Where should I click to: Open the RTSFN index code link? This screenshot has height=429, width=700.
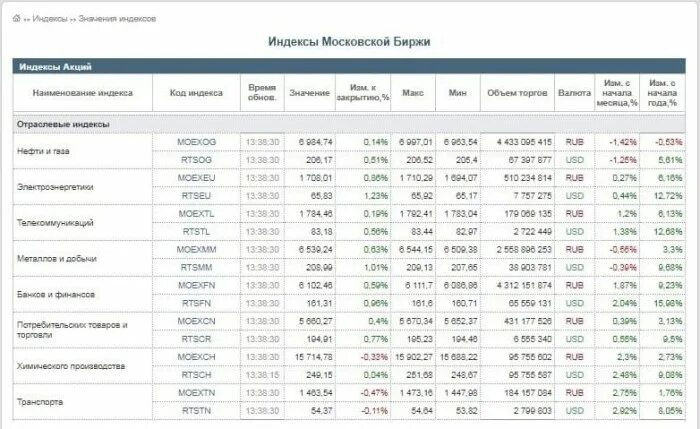click(x=196, y=303)
